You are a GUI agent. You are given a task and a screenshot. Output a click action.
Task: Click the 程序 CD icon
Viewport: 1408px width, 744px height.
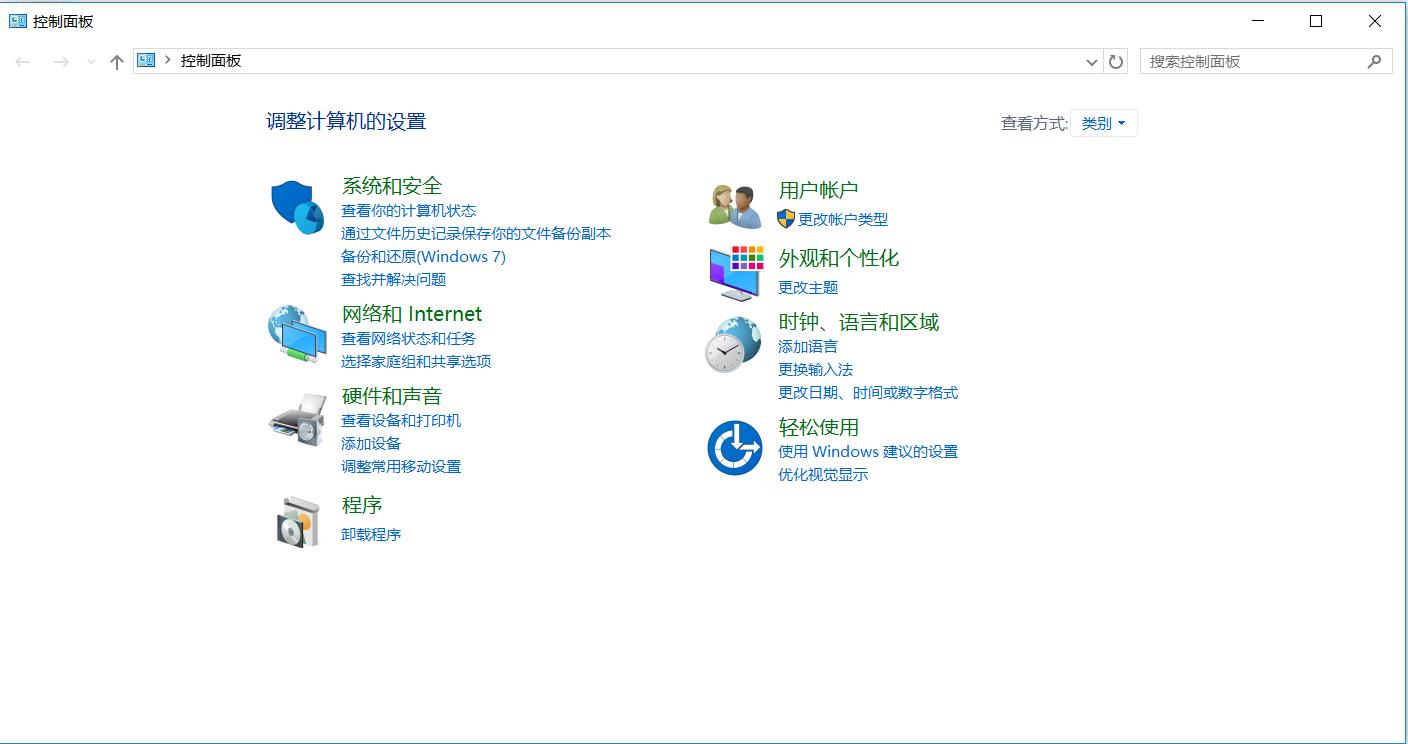(296, 519)
